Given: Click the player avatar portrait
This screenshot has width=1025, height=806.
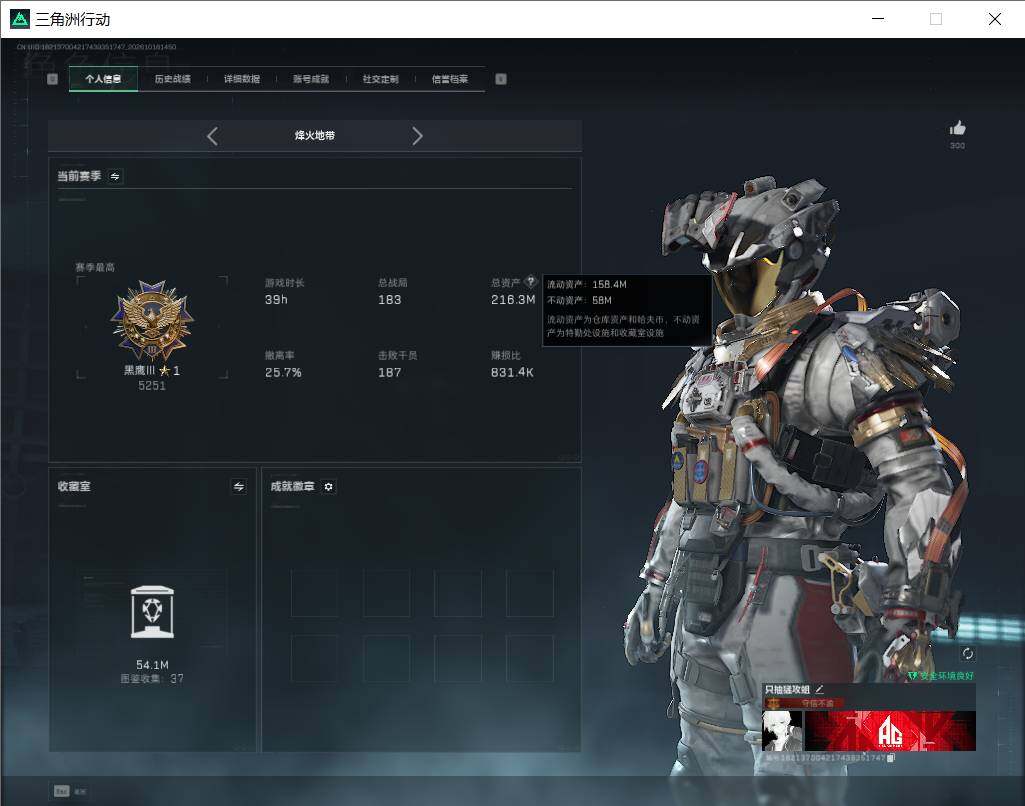Looking at the screenshot, I should pos(782,731).
